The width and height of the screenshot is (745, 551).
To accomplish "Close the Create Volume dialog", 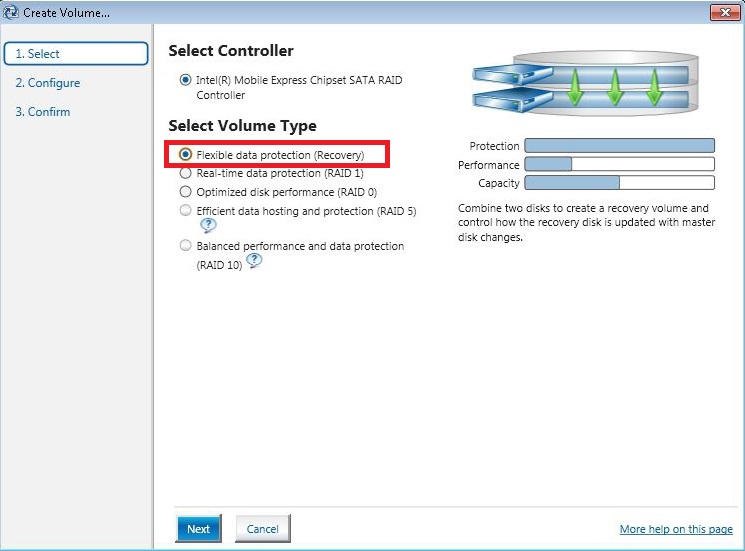I will point(725,12).
